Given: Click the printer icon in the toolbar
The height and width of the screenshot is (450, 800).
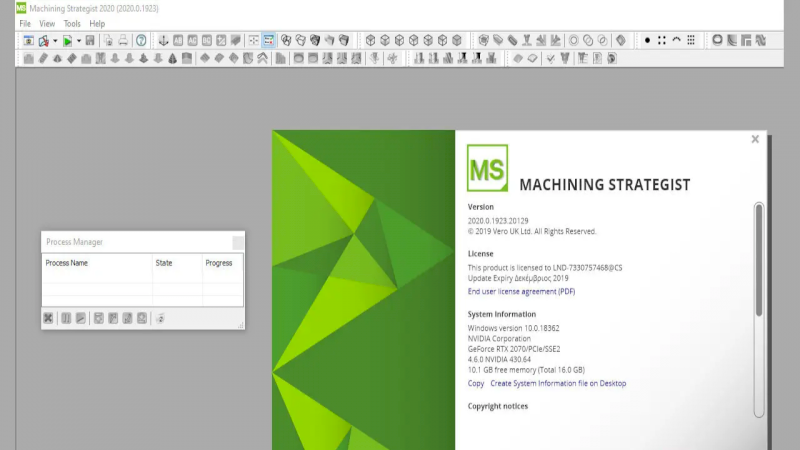Looking at the screenshot, I should 123,41.
